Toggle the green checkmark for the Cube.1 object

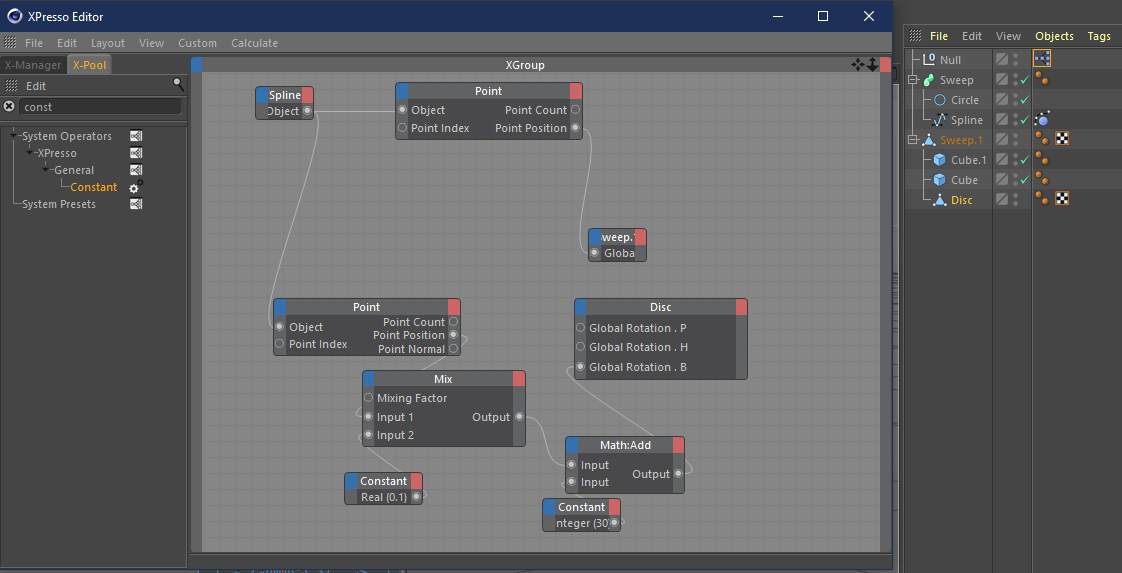1025,160
